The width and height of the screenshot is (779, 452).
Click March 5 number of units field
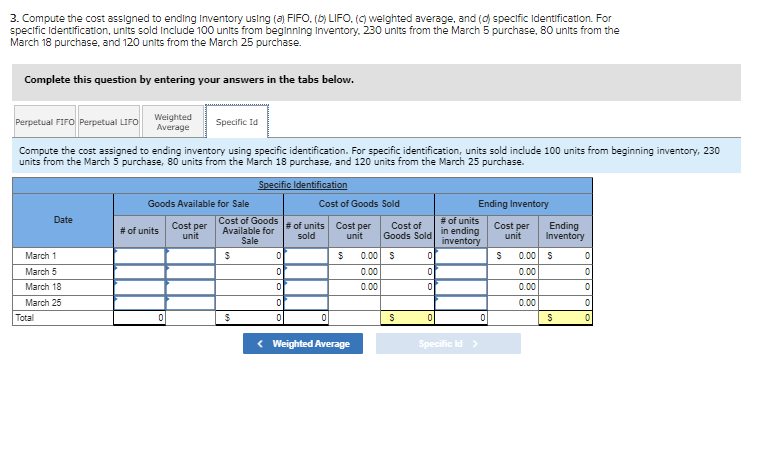(140, 272)
